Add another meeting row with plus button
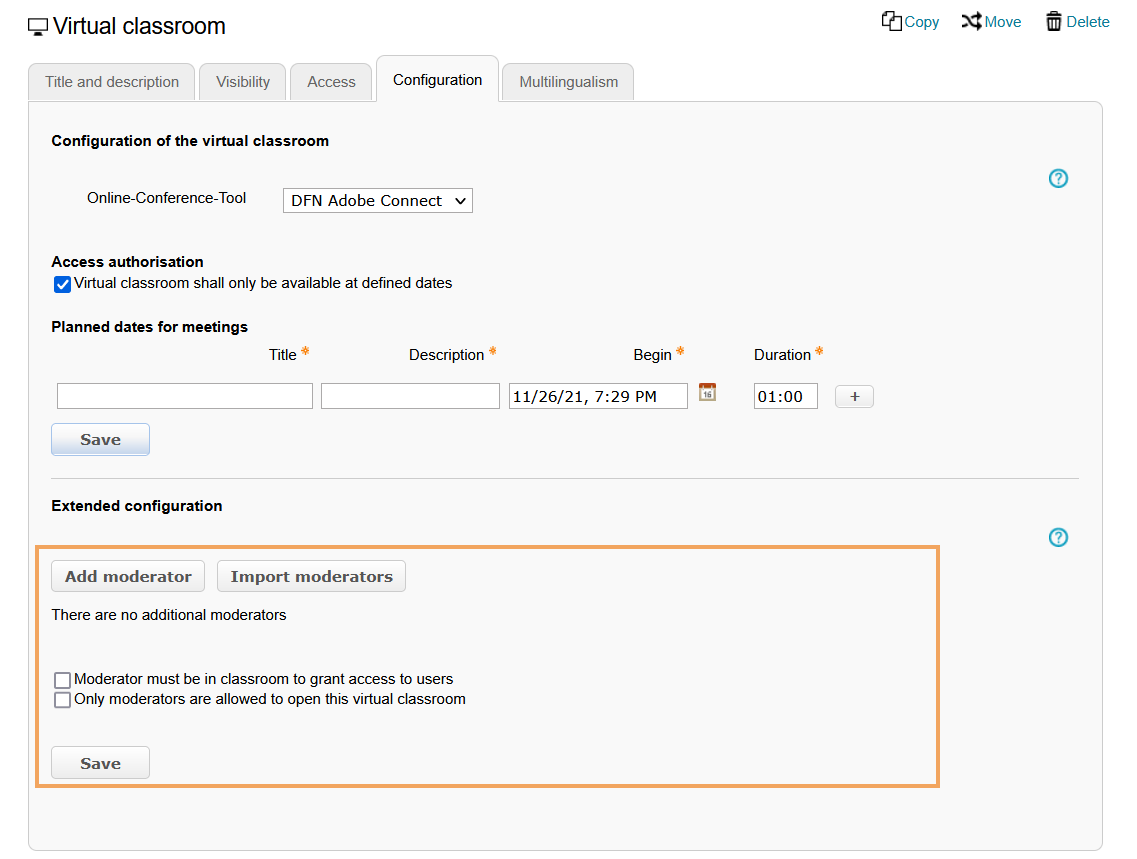The height and width of the screenshot is (859, 1137). (x=854, y=397)
